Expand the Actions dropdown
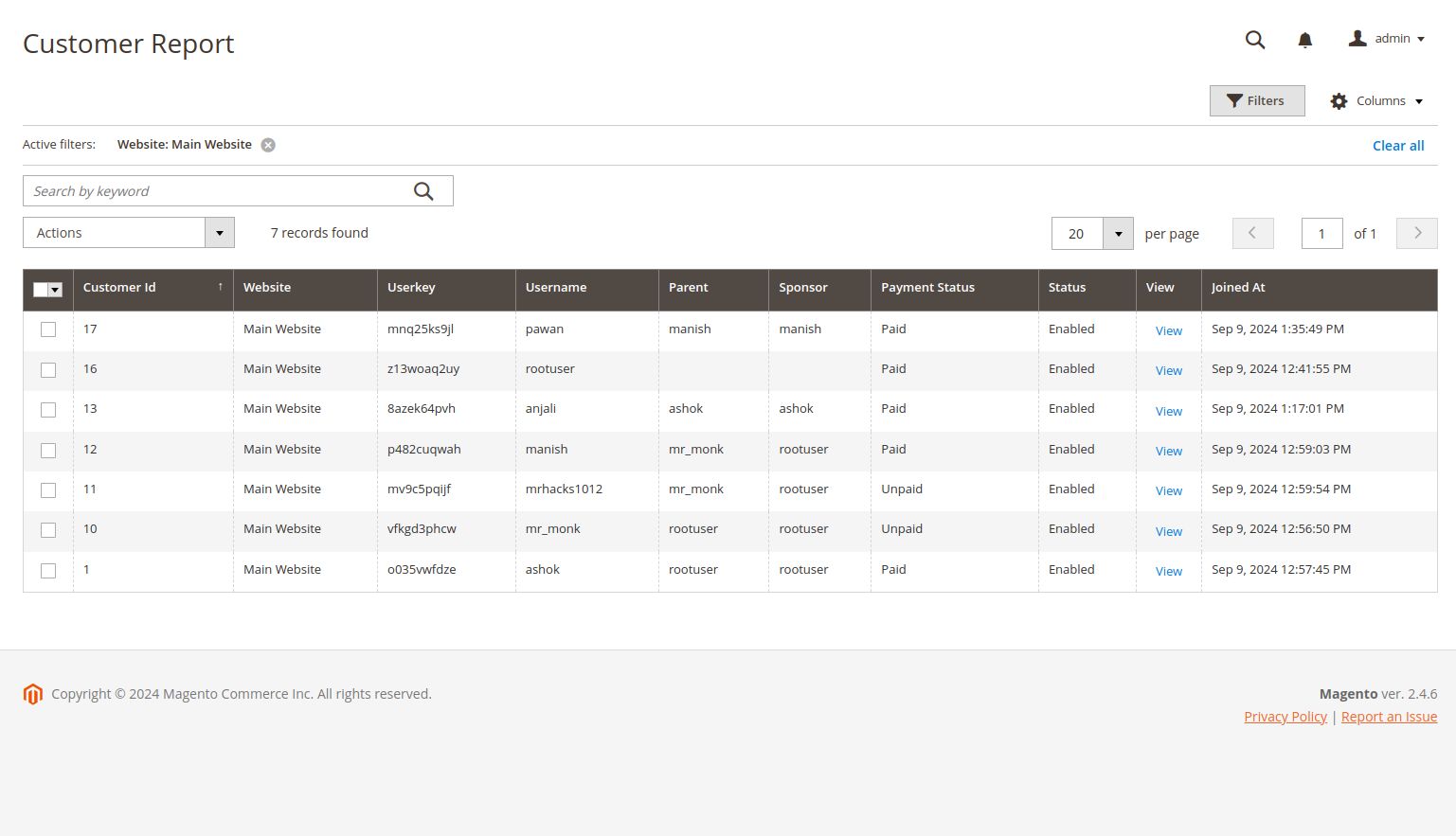Screen dimensions: 1456x836 click(x=219, y=233)
